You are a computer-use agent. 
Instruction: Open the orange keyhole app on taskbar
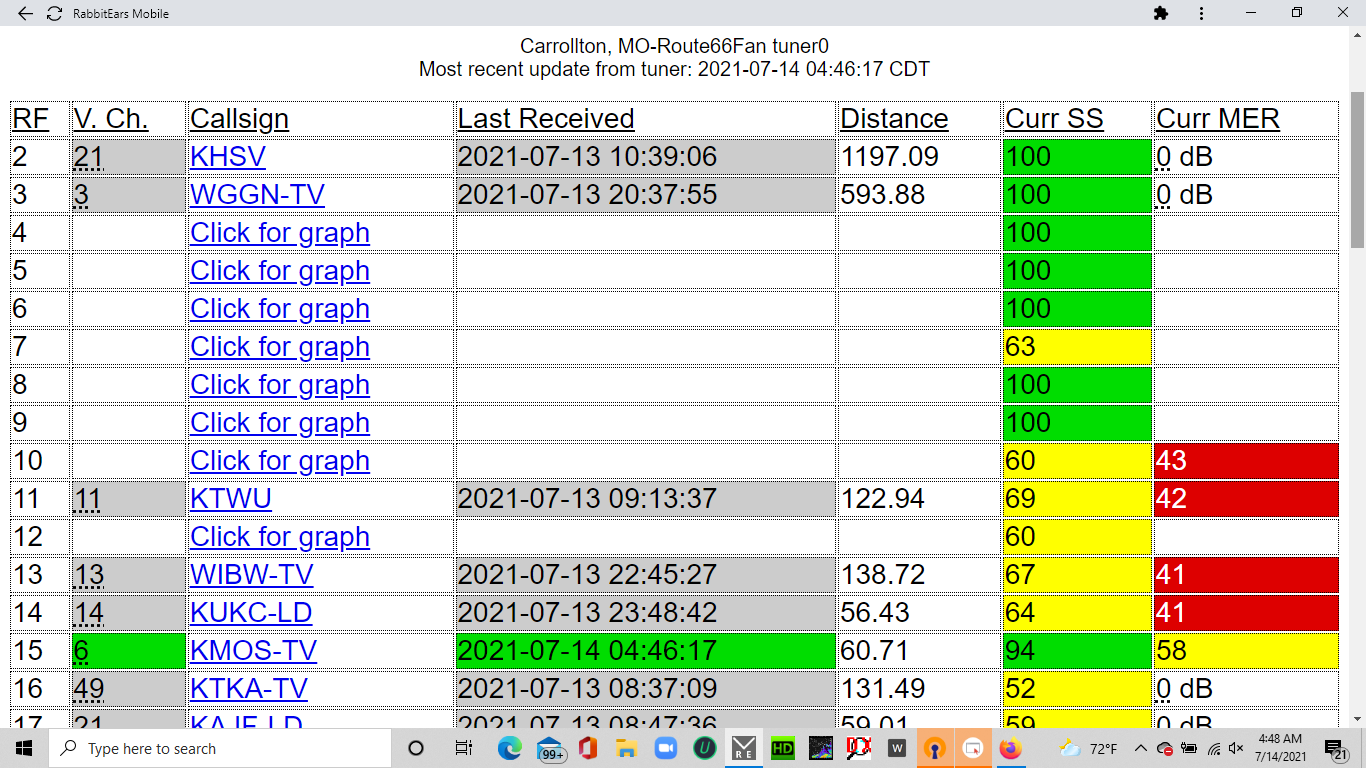click(935, 748)
